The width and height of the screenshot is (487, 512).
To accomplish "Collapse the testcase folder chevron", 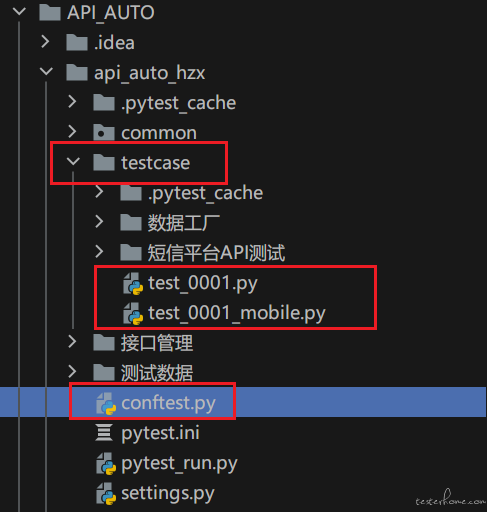I will 73,161.
